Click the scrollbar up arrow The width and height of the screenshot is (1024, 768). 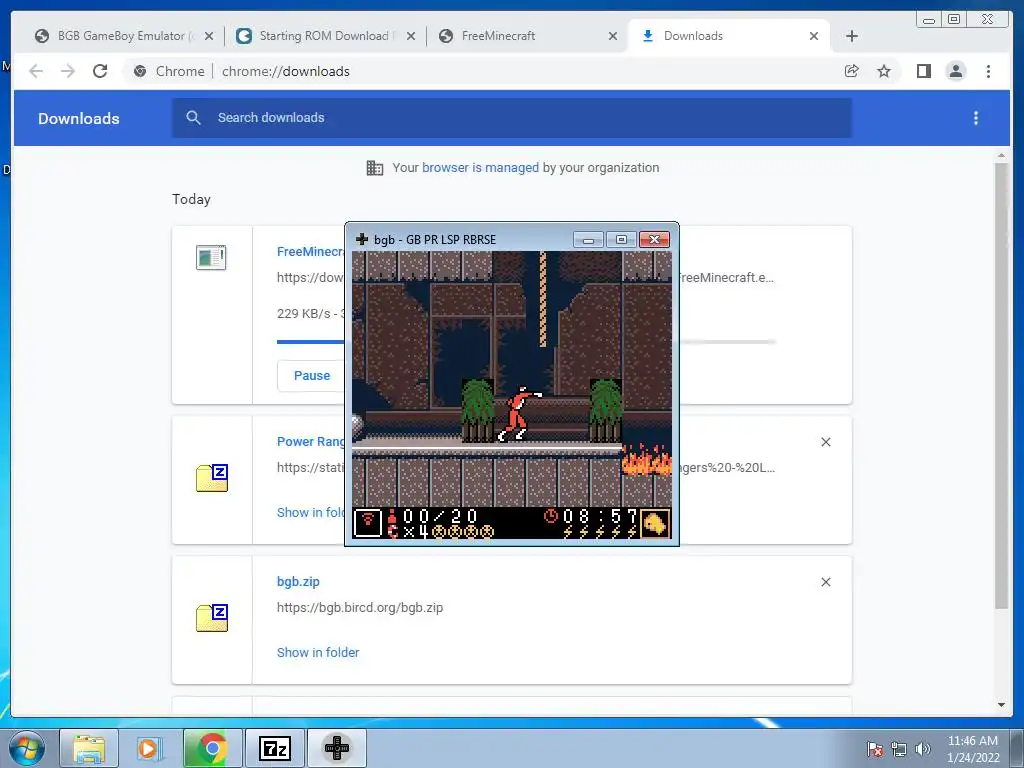1001,156
